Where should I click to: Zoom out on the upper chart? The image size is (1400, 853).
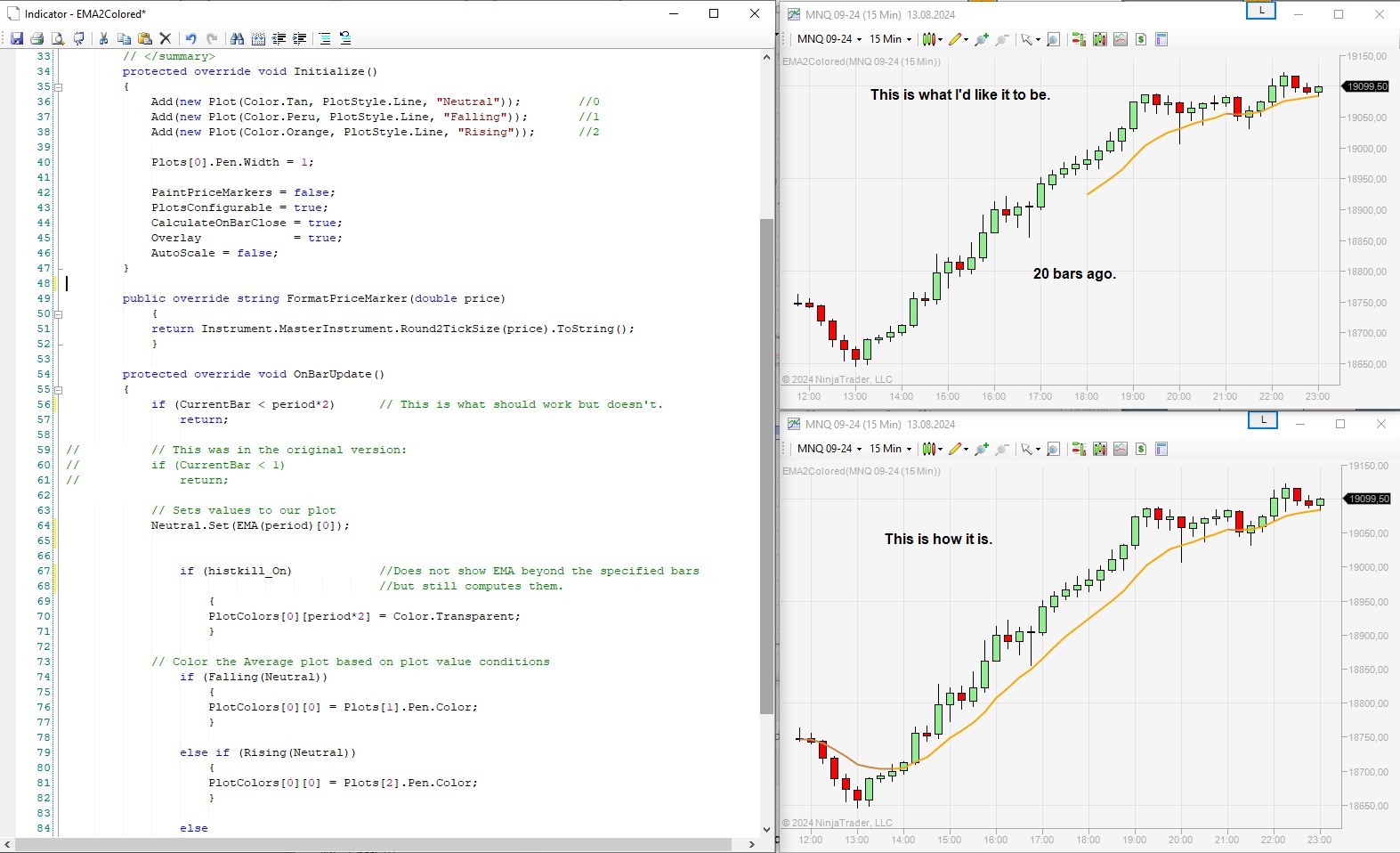point(1002,39)
